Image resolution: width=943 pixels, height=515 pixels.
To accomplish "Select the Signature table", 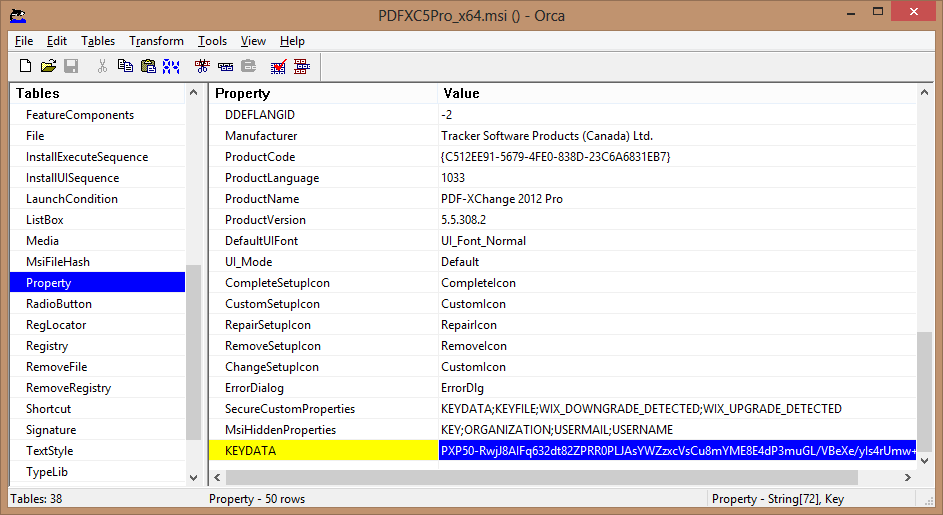I will click(97, 430).
